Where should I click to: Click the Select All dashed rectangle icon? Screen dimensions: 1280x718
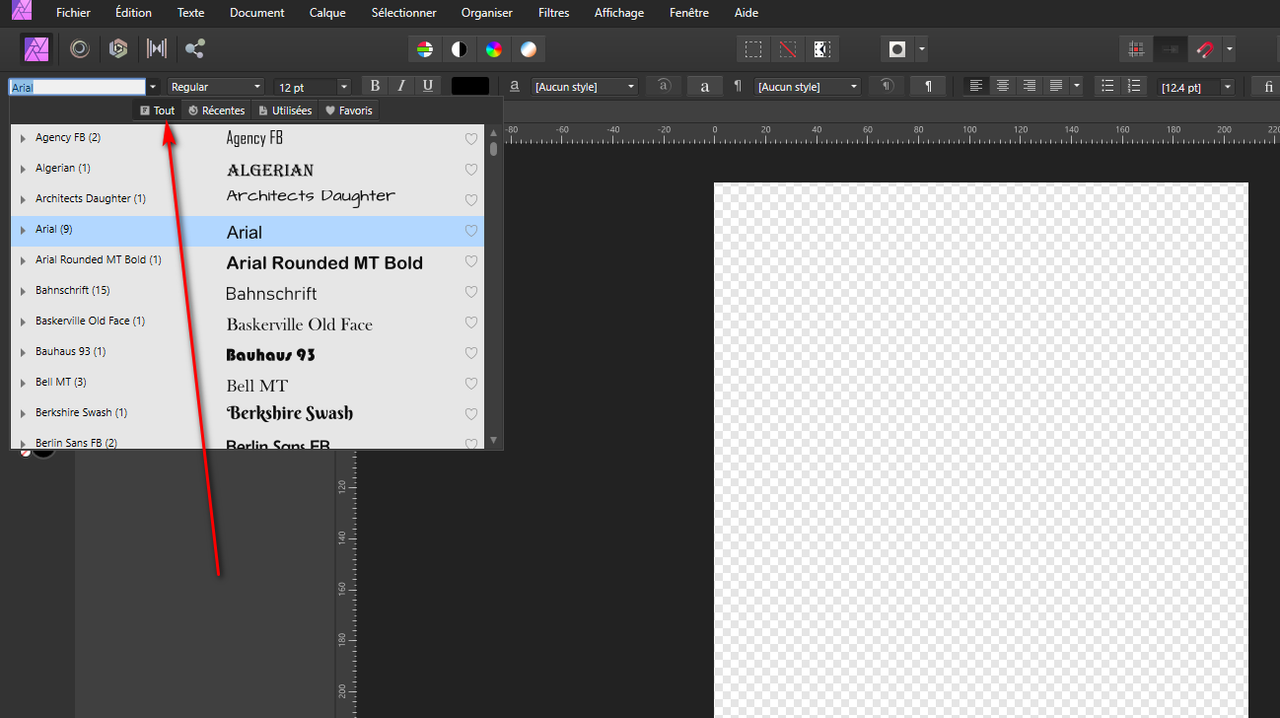[754, 49]
